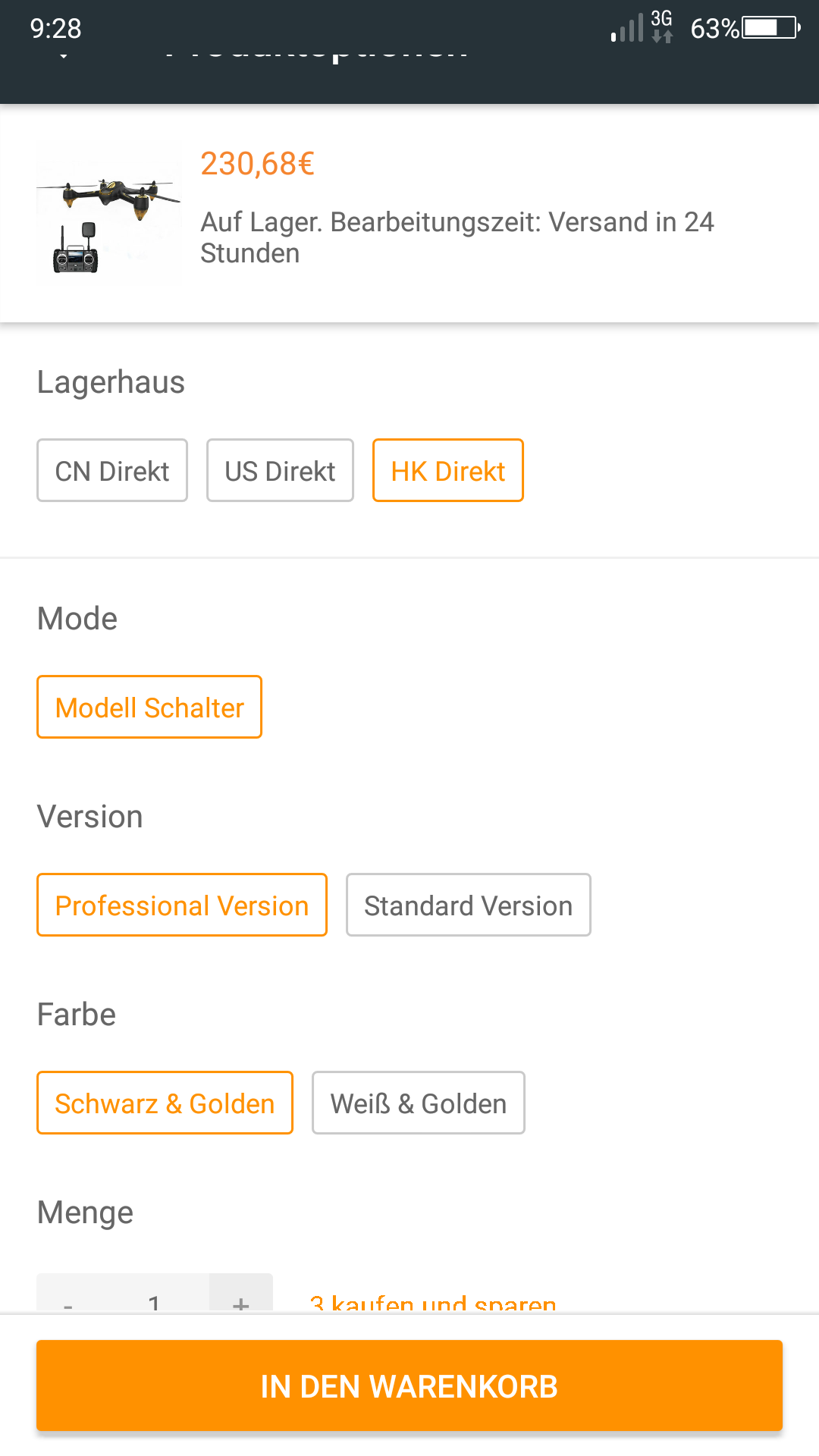The height and width of the screenshot is (1456, 819).
Task: Select HK Direkt warehouse
Action: coord(448,470)
